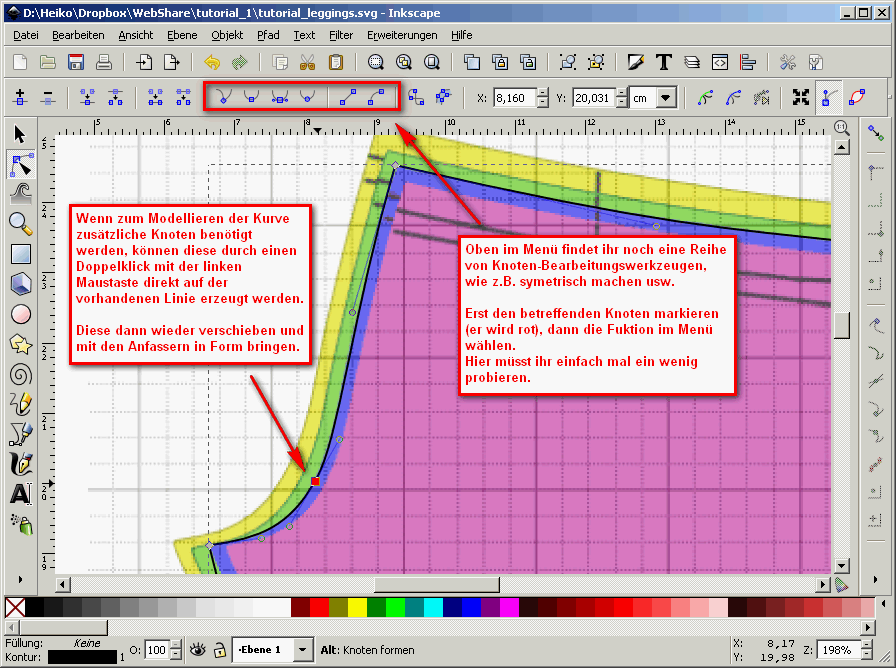This screenshot has height=668, width=896.
Task: Open the Pfad menu
Action: coord(268,34)
